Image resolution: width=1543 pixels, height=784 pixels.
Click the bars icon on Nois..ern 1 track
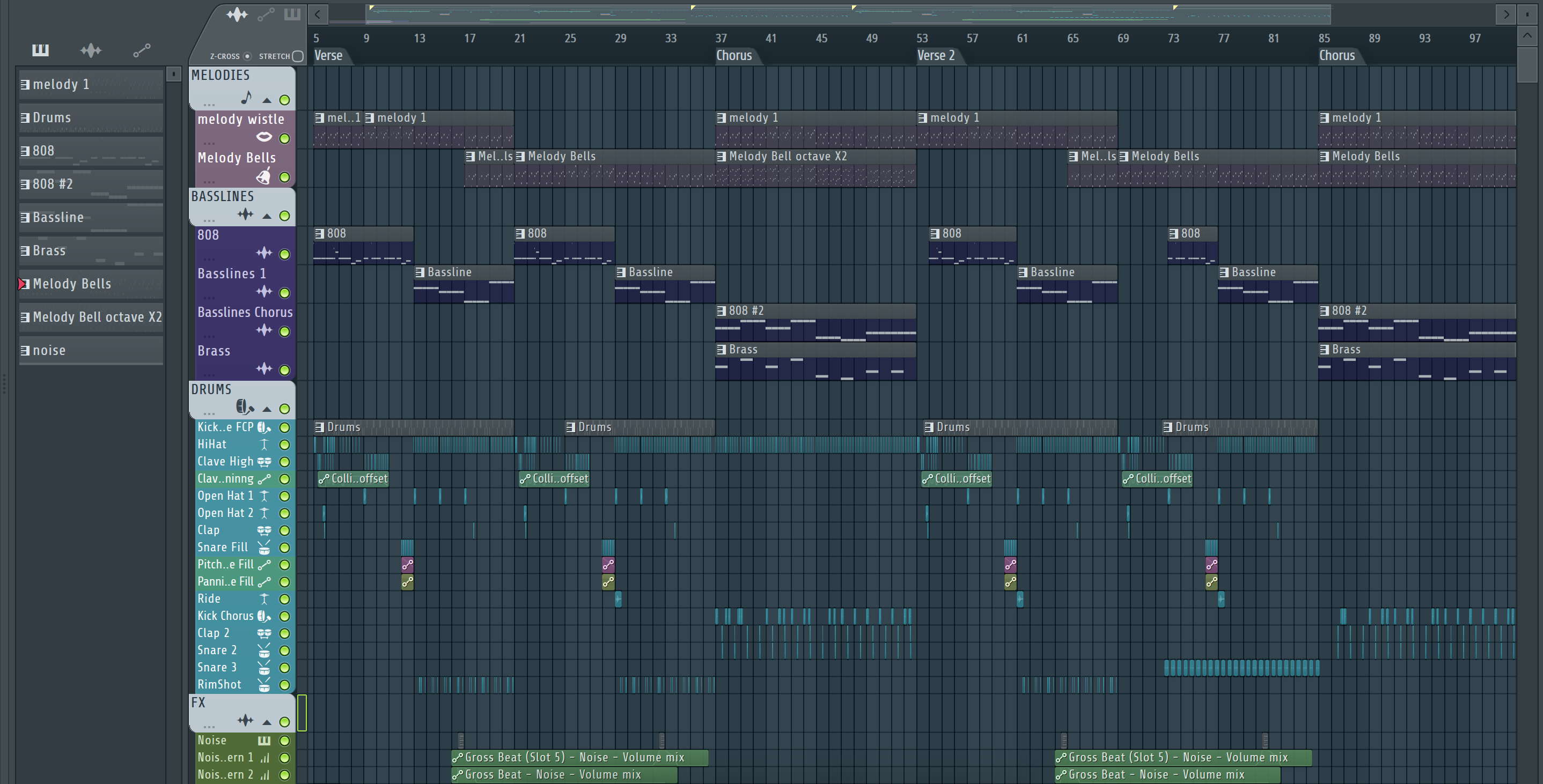(264, 758)
